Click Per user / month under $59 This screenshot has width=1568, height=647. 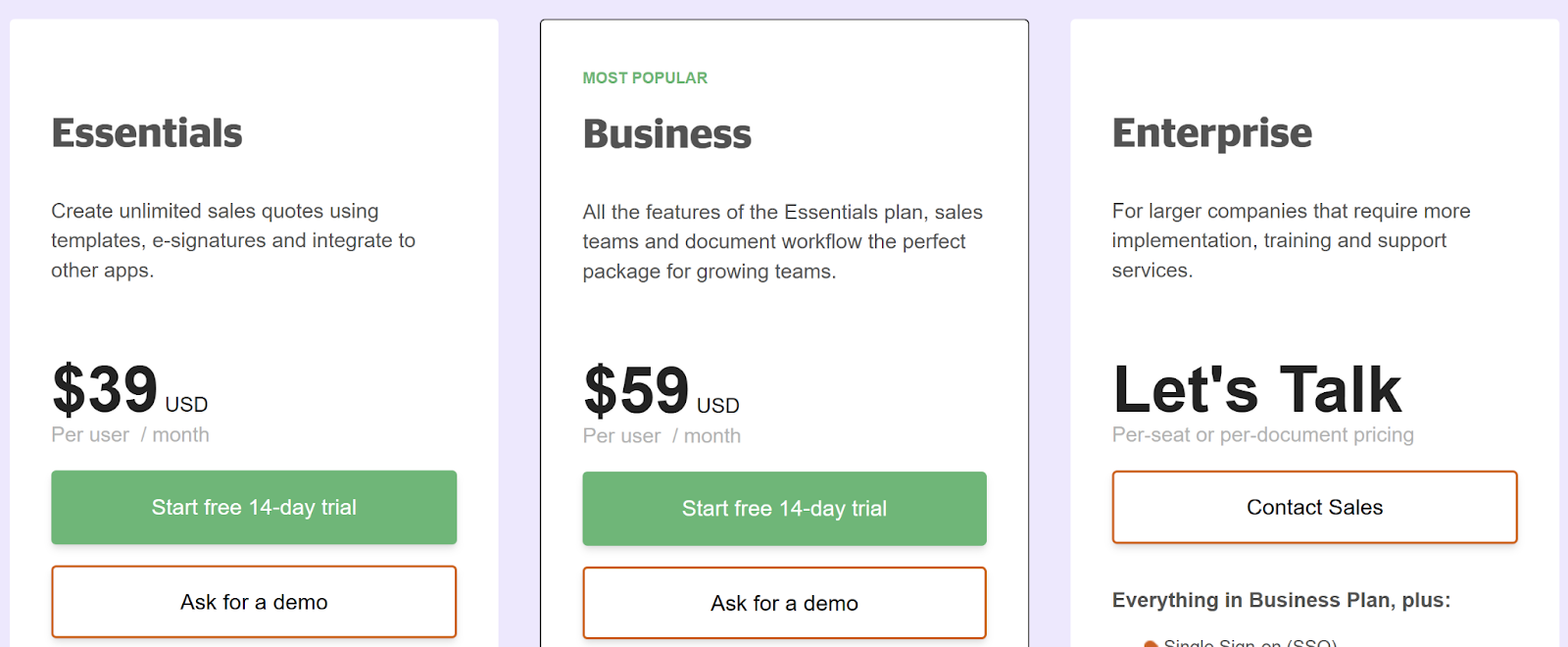coord(661,435)
